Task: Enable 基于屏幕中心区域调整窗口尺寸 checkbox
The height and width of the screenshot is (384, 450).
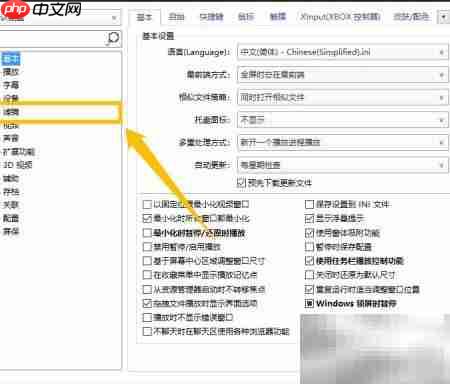Action: click(147, 260)
